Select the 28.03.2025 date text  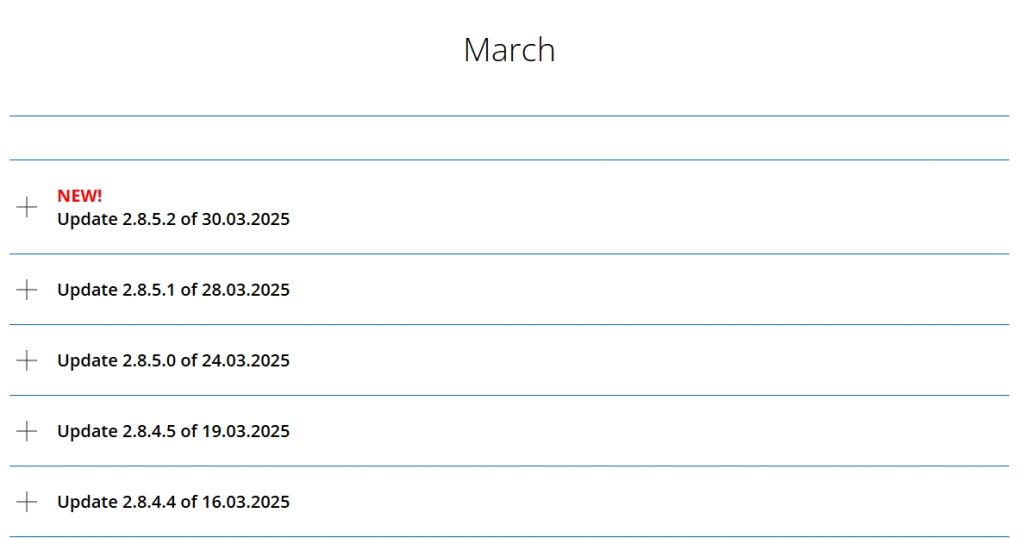(246, 289)
